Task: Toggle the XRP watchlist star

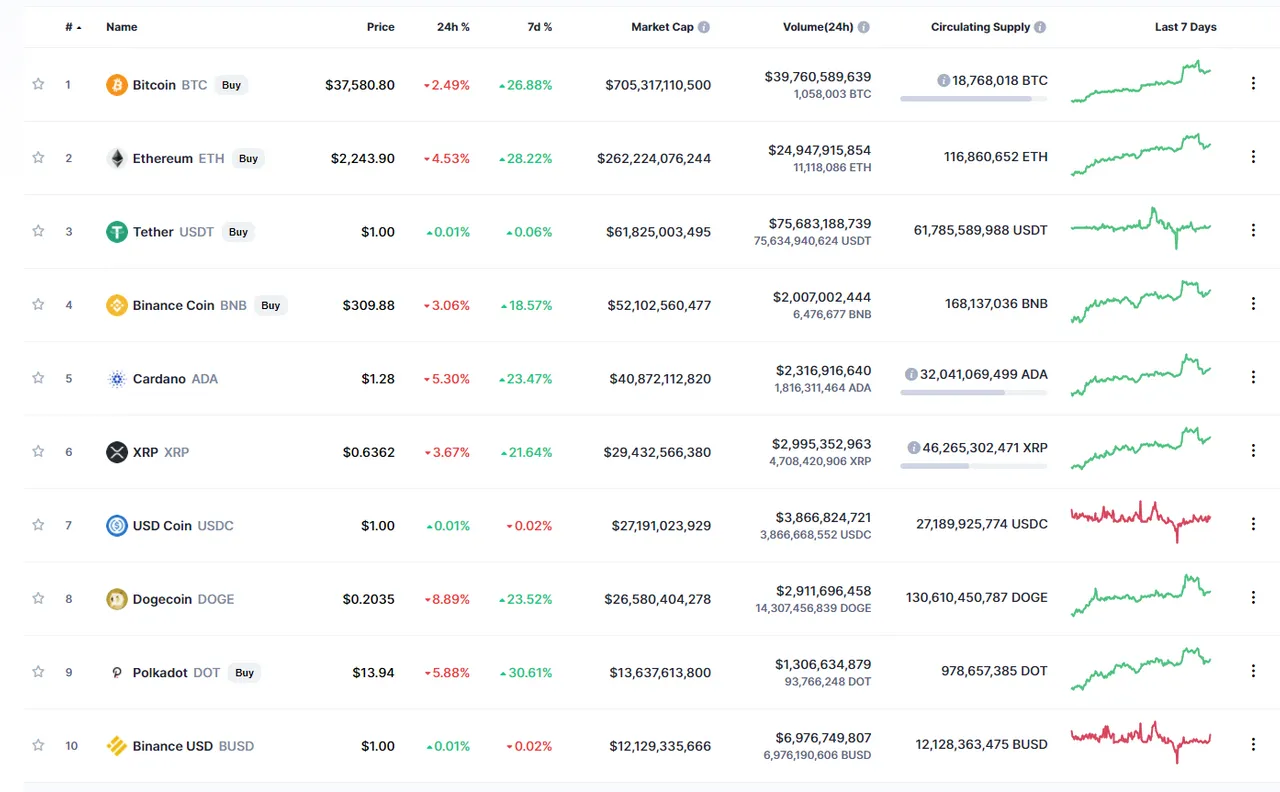Action: click(x=38, y=451)
